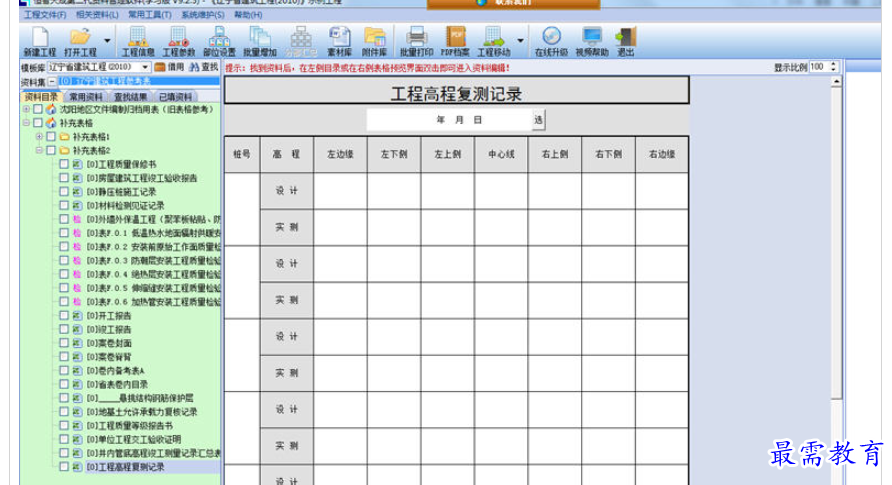The height and width of the screenshot is (485, 892).
Task: Click the pink 检 icon beside 表F.0.1
Action: tap(77, 233)
